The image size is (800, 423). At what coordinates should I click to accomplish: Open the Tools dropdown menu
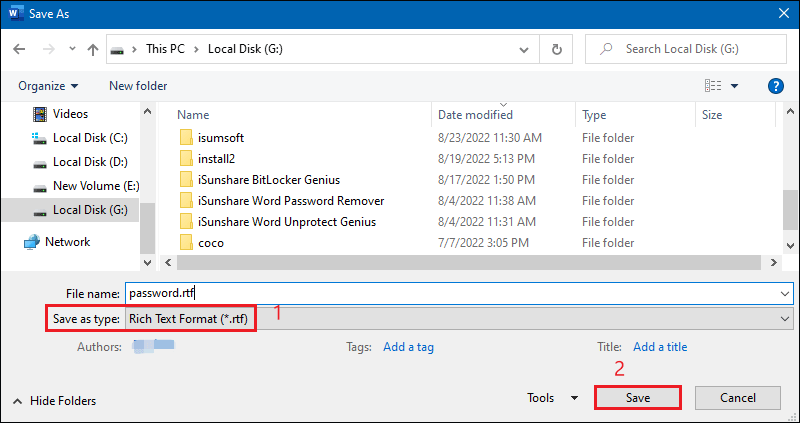tap(553, 397)
